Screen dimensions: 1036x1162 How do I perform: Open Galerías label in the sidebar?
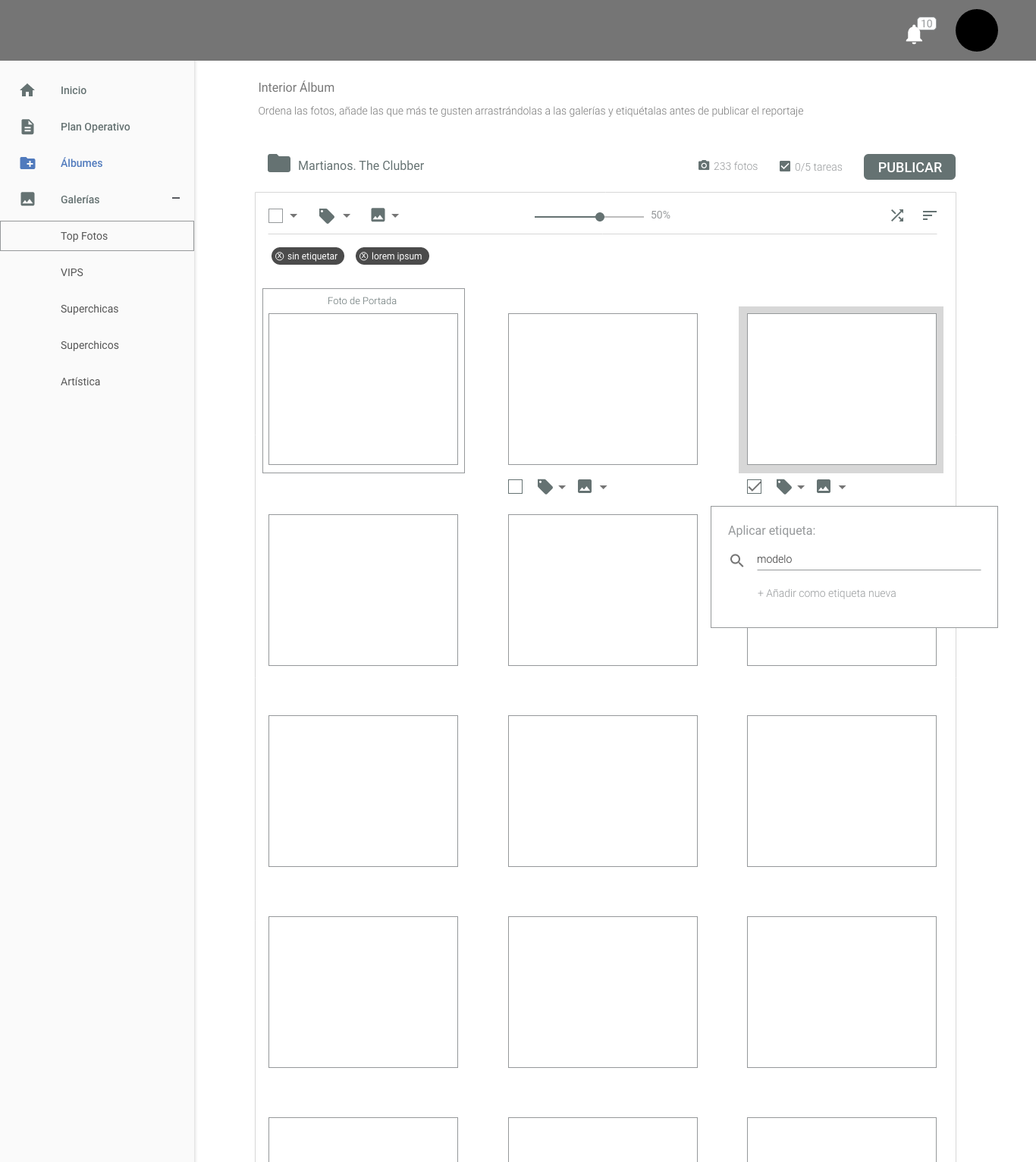click(x=80, y=199)
